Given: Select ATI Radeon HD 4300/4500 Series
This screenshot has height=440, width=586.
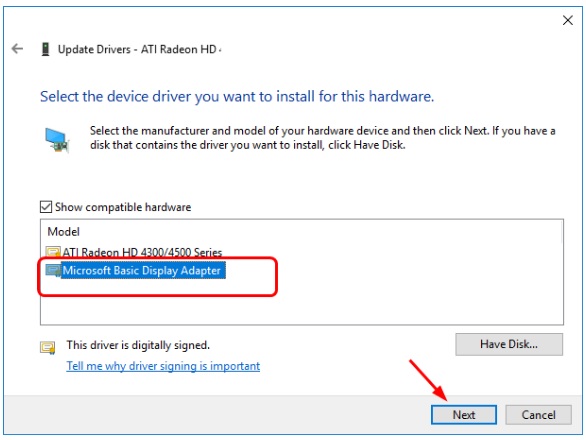Looking at the screenshot, I should [x=142, y=252].
